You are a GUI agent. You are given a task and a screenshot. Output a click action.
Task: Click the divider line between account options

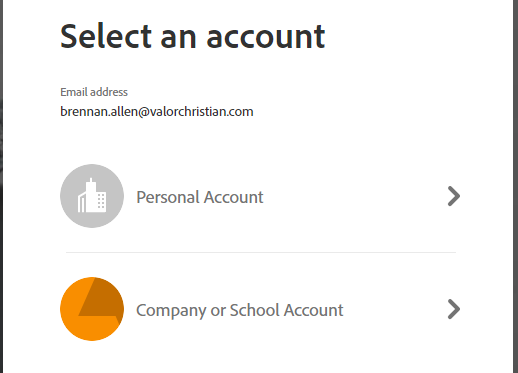coord(261,252)
